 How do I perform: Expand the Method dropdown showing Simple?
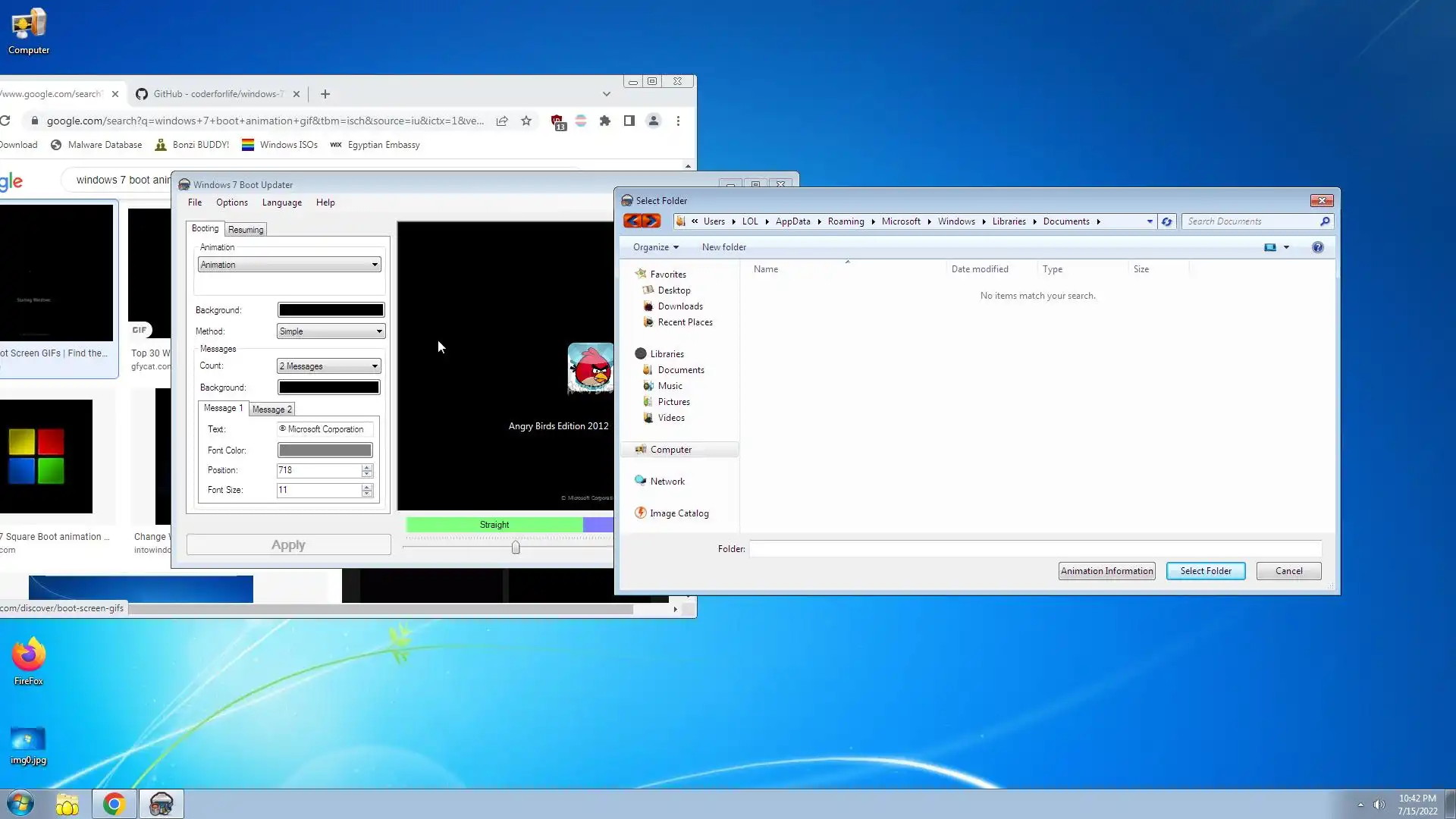pos(331,331)
